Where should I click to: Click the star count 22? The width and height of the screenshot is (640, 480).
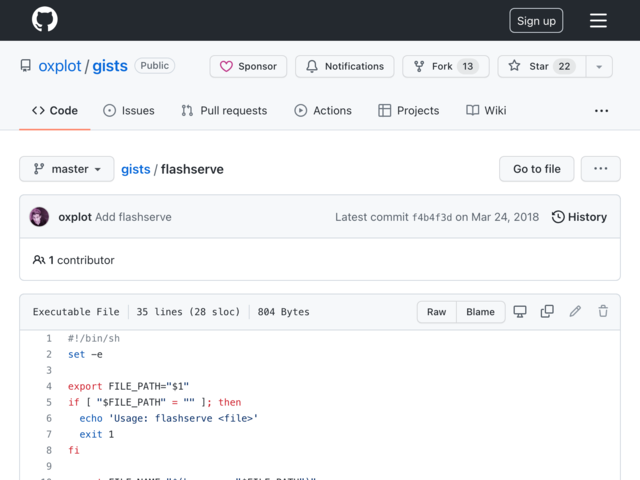pyautogui.click(x=564, y=66)
